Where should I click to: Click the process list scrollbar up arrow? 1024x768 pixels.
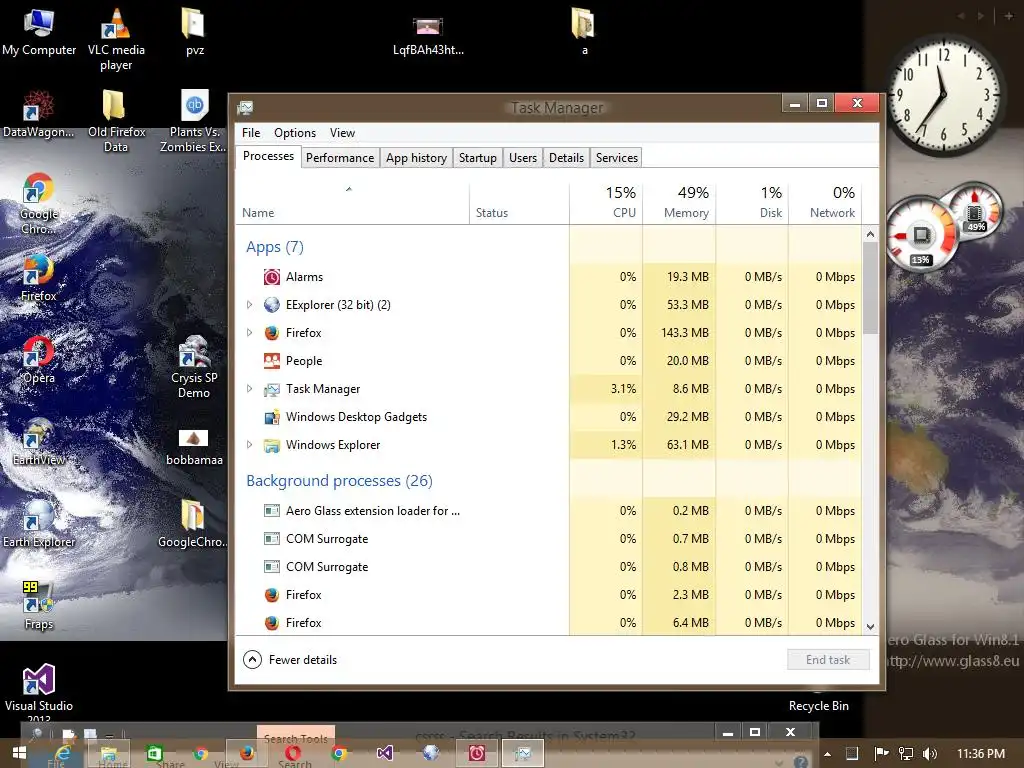[870, 234]
